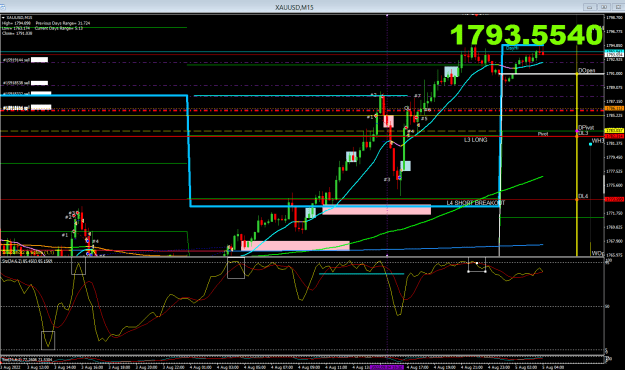This screenshot has width=625, height=370.
Task: Click the 'L4 SHORT BREAKOUT' chart label
Action: 476,203
